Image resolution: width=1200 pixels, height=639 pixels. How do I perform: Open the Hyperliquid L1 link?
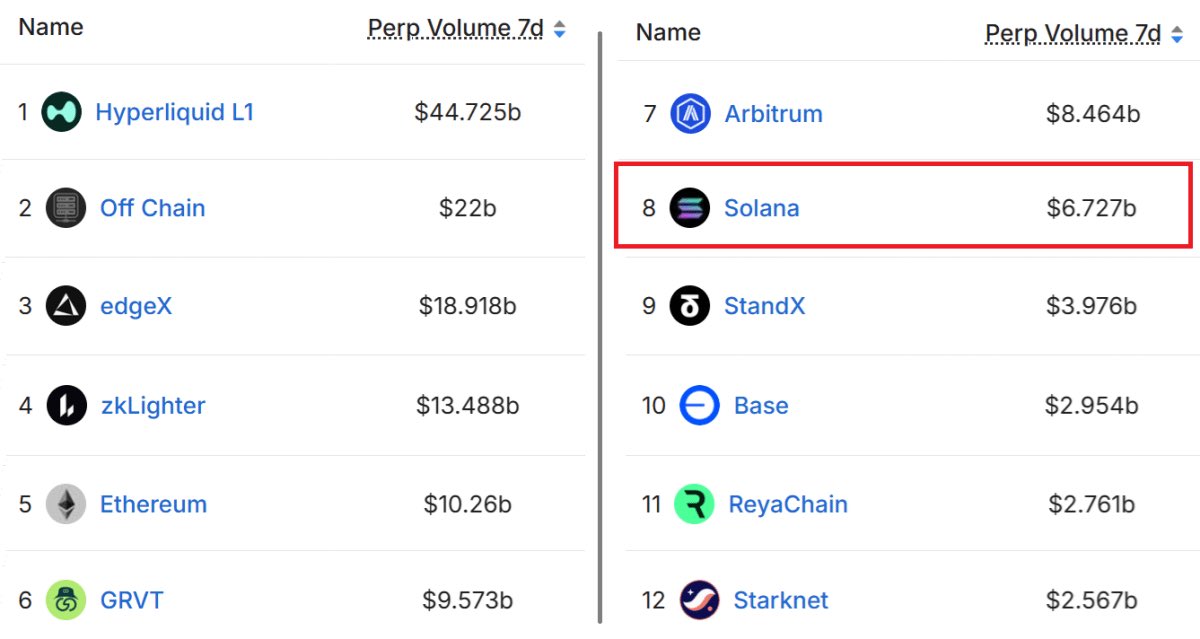pyautogui.click(x=174, y=112)
